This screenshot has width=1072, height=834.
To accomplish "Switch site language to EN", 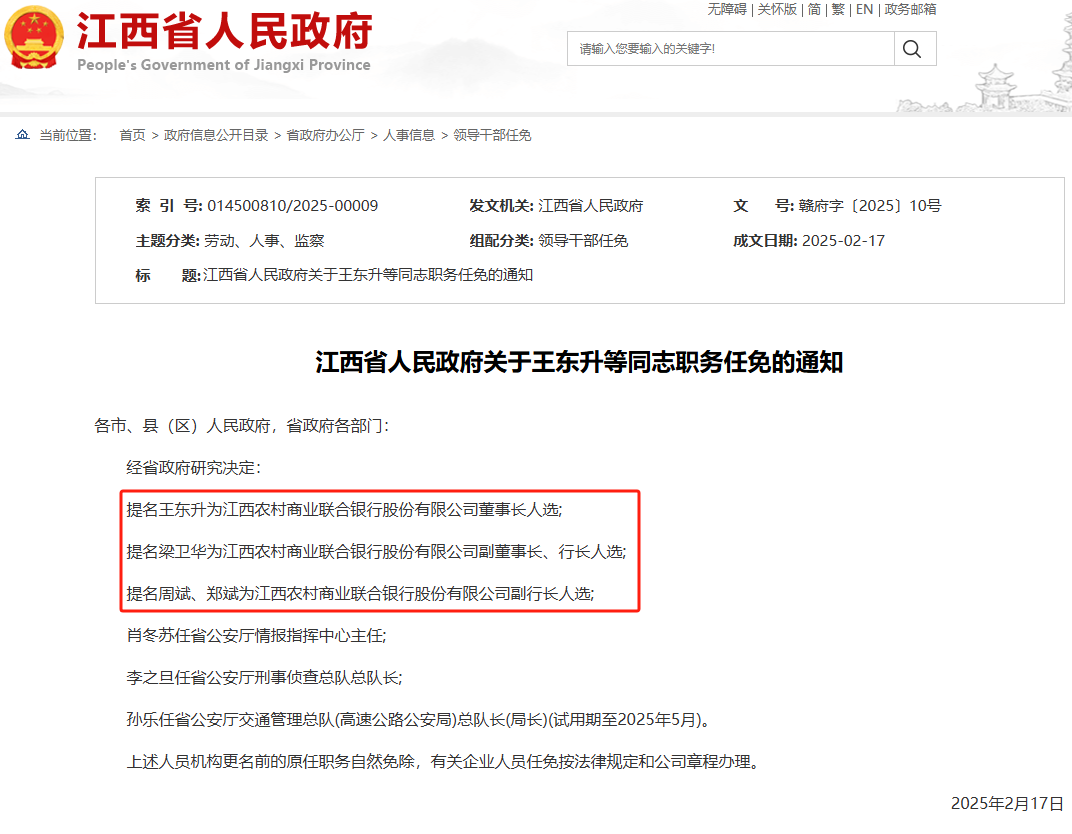I will pos(864,9).
